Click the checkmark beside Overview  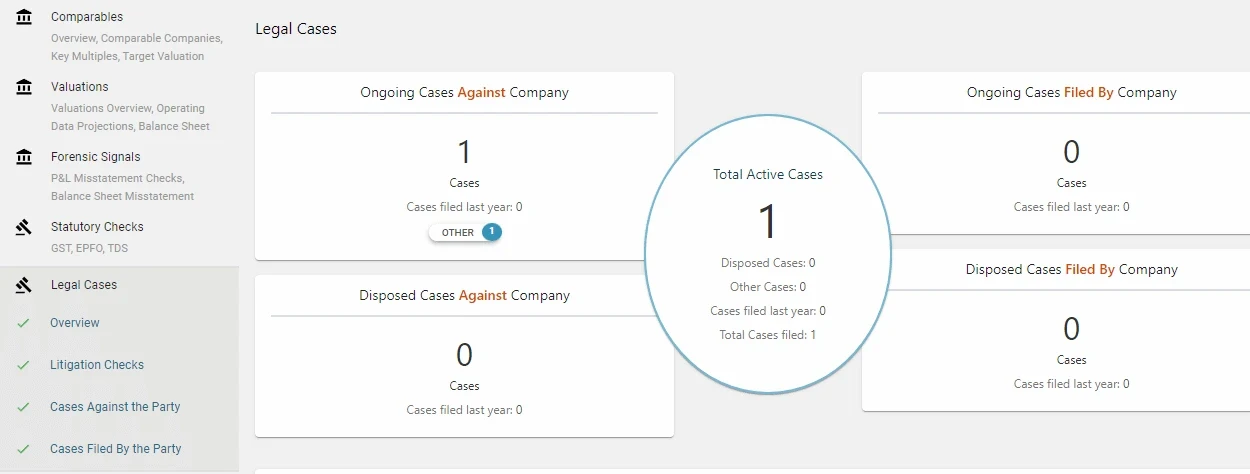click(24, 323)
